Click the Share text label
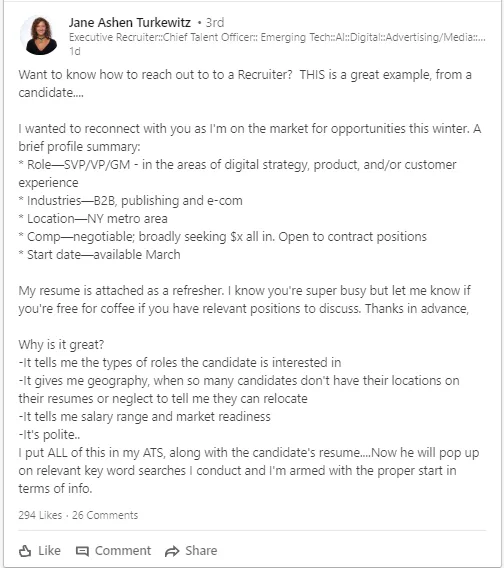The height and width of the screenshot is (568, 504). (201, 551)
